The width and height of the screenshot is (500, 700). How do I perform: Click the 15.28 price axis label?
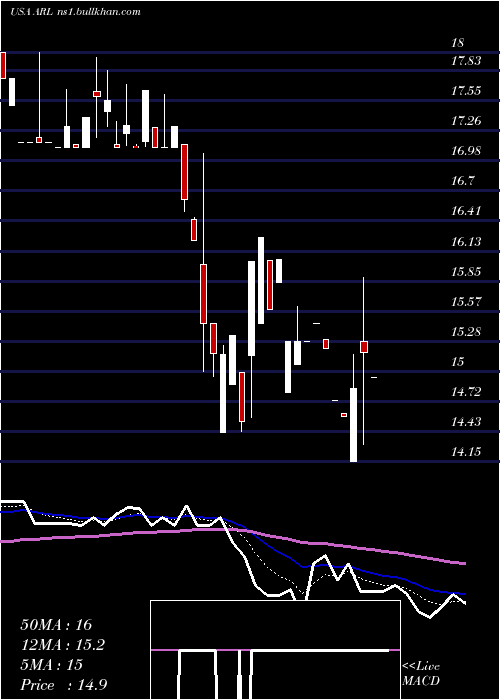(466, 332)
